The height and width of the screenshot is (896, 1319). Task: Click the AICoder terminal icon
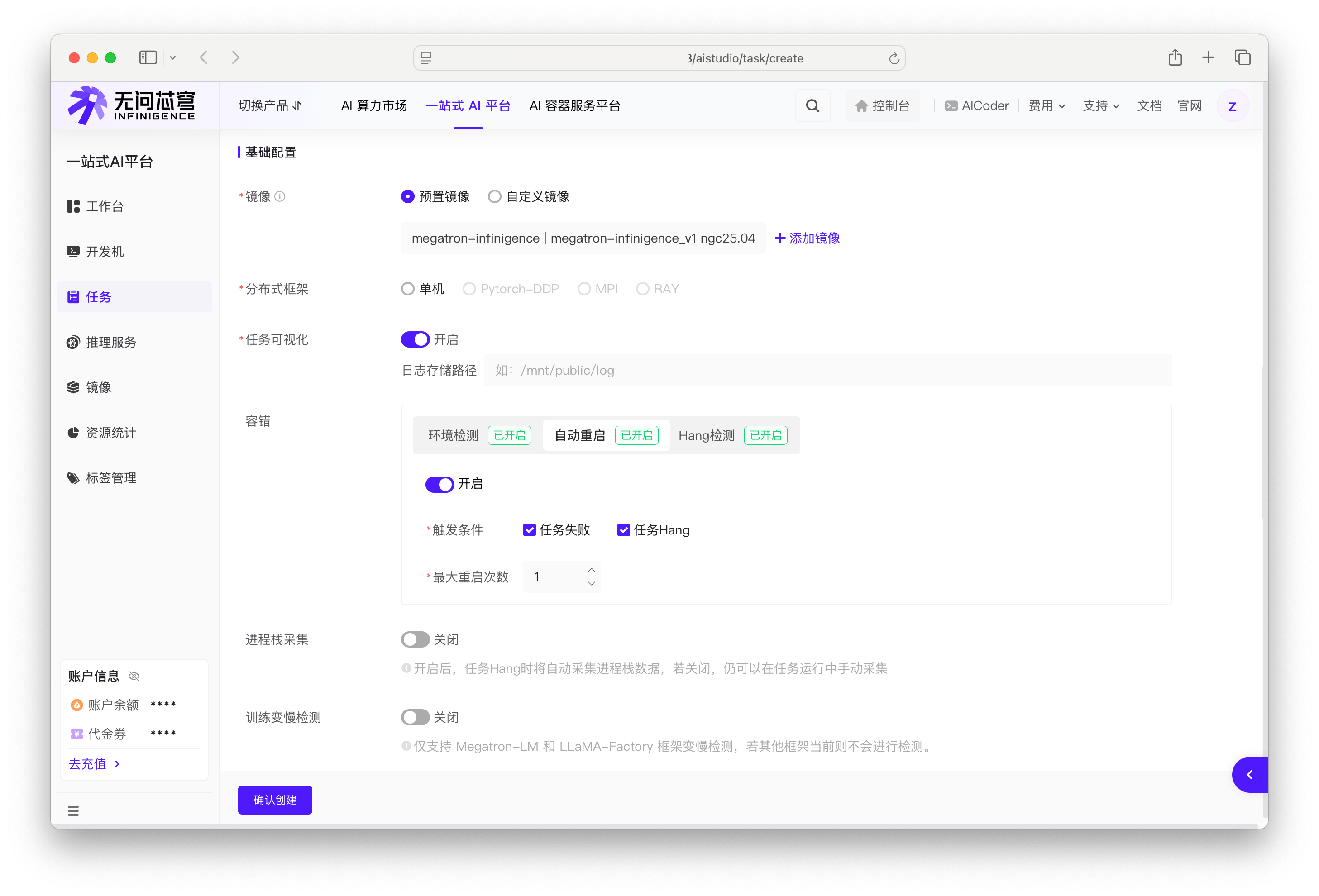click(x=951, y=106)
